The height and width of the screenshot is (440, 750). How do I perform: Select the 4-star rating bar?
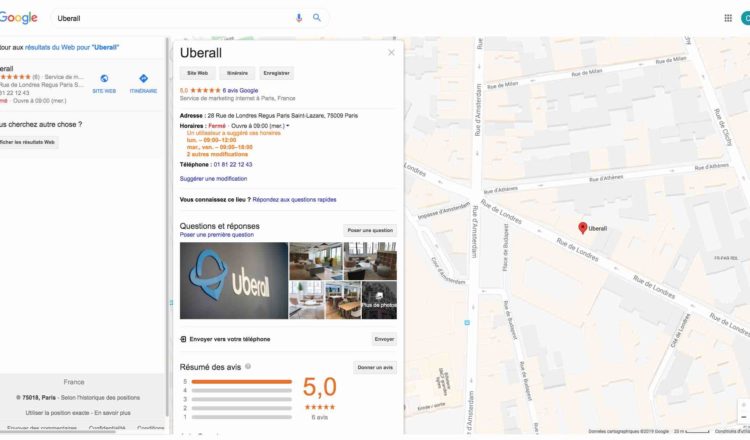(x=242, y=390)
